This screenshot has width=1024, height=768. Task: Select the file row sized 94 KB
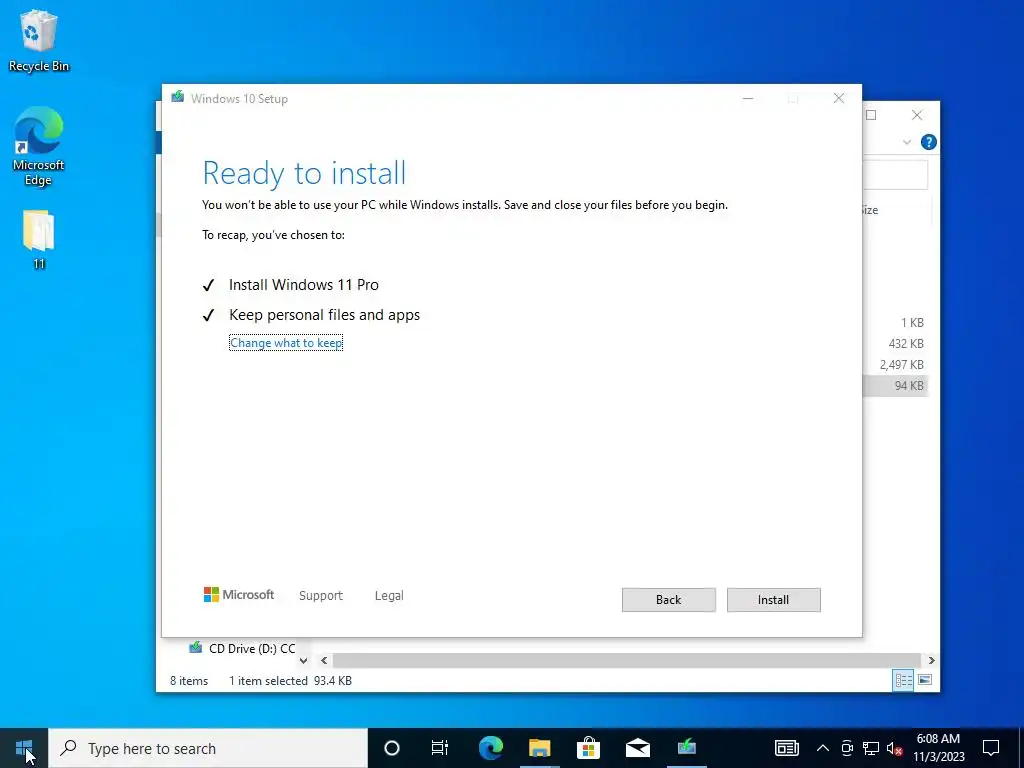point(895,385)
